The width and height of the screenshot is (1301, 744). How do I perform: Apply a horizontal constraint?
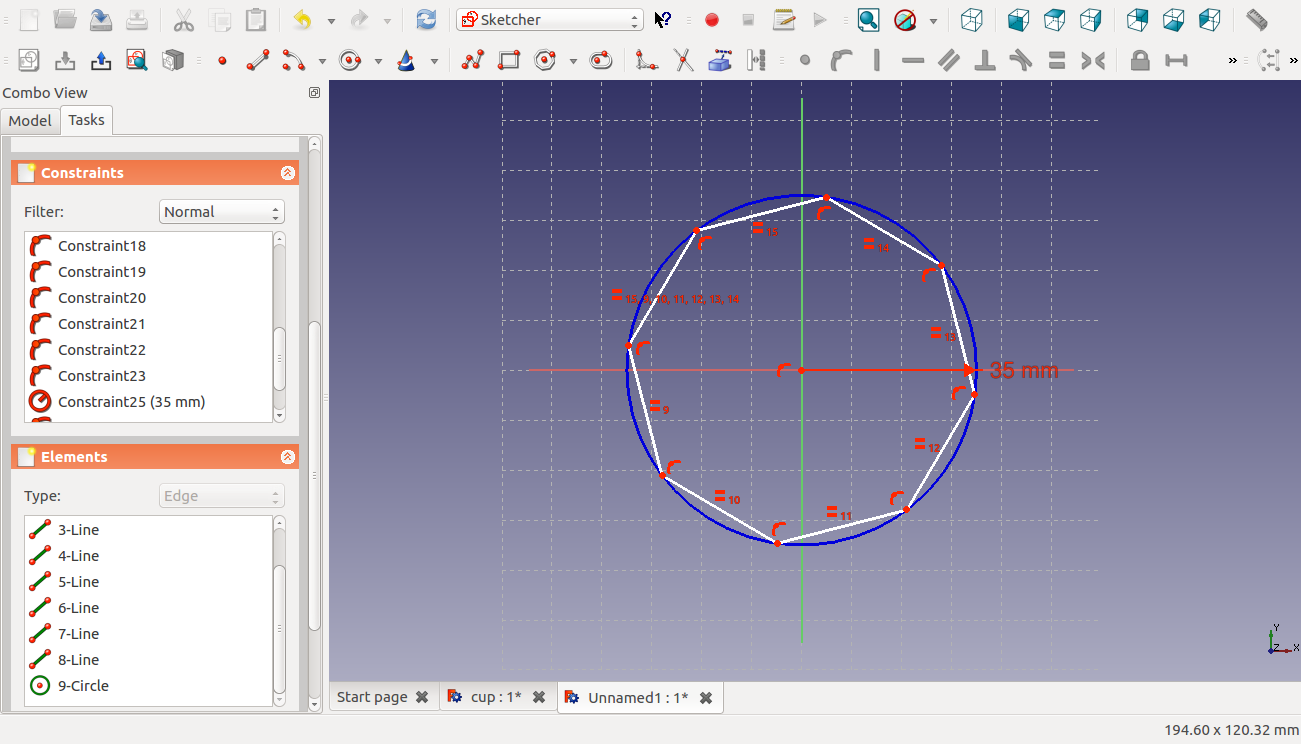coord(912,60)
